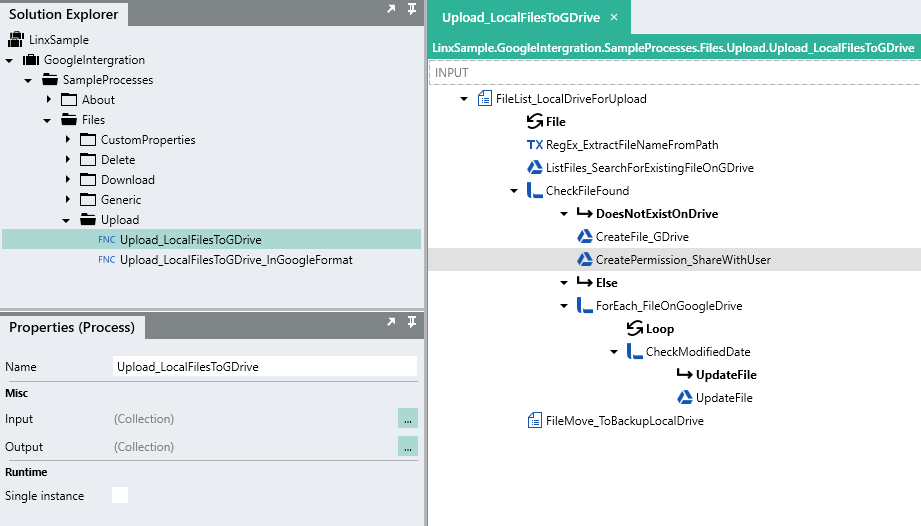Select the Solution Explorer panel header
This screenshot has width=921, height=526.
tap(63, 14)
